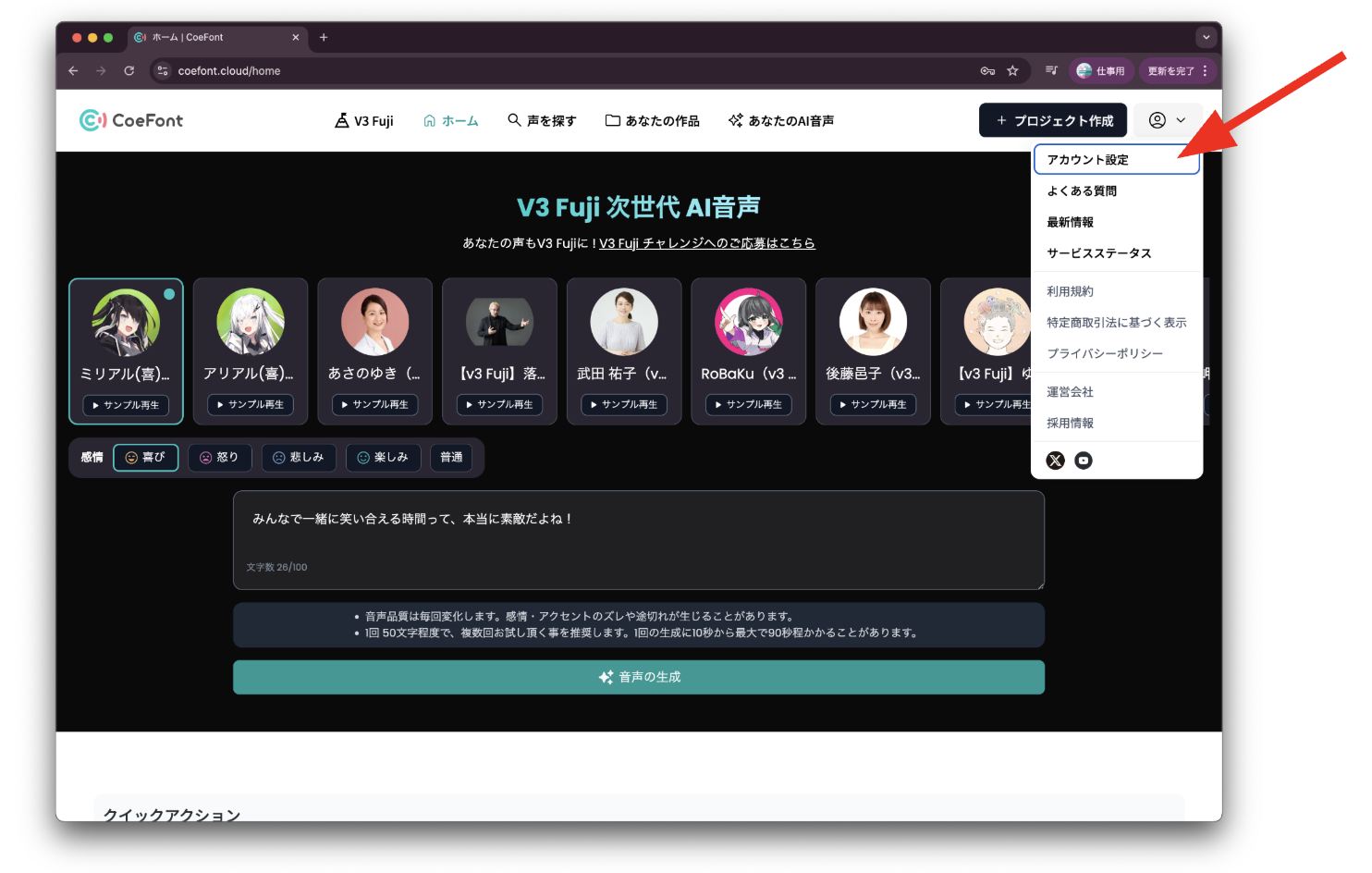Go forward in browser history
Viewport: 1372px width, 873px height.
click(x=101, y=70)
